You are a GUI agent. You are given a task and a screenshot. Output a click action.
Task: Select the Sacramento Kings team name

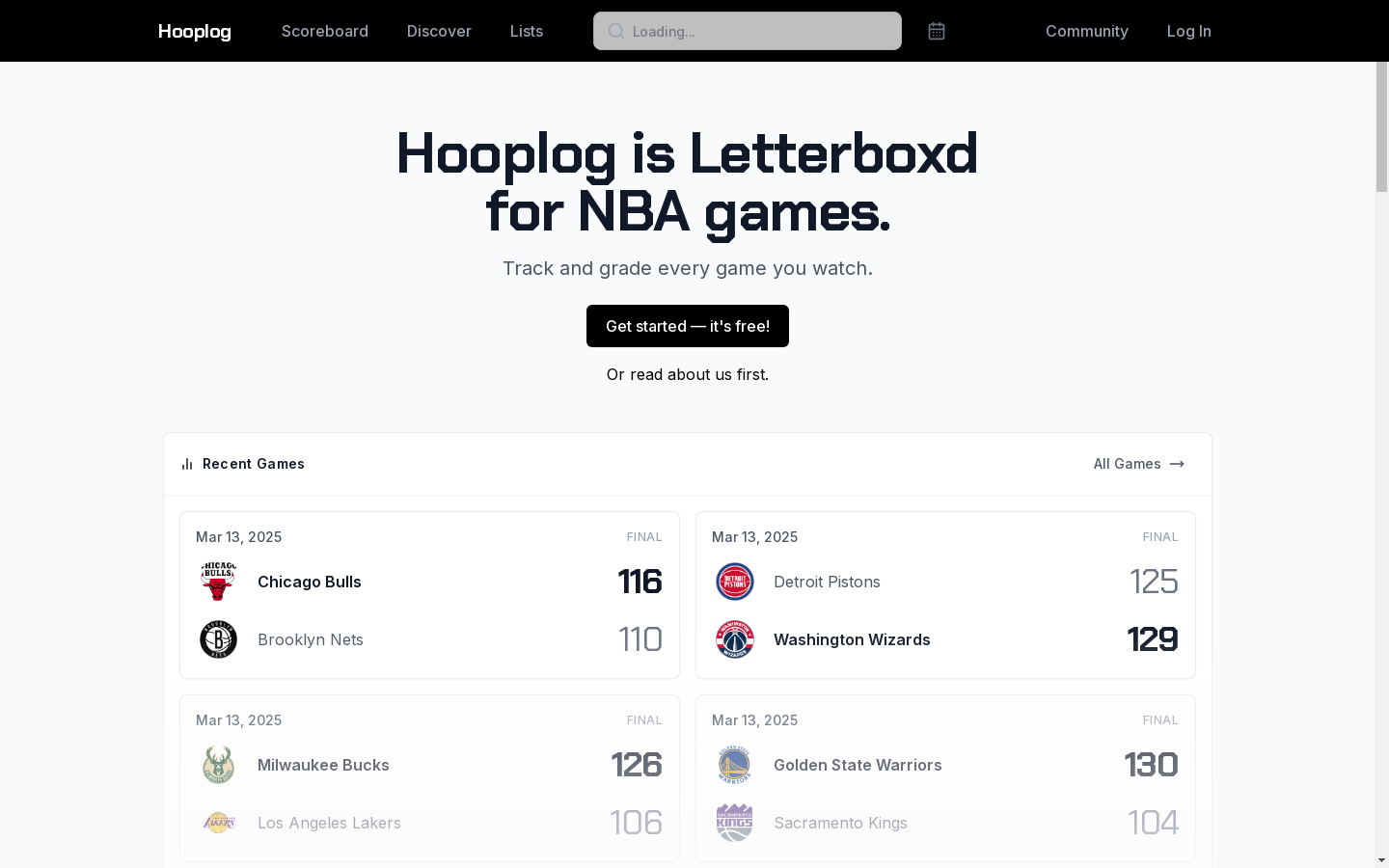840,823
